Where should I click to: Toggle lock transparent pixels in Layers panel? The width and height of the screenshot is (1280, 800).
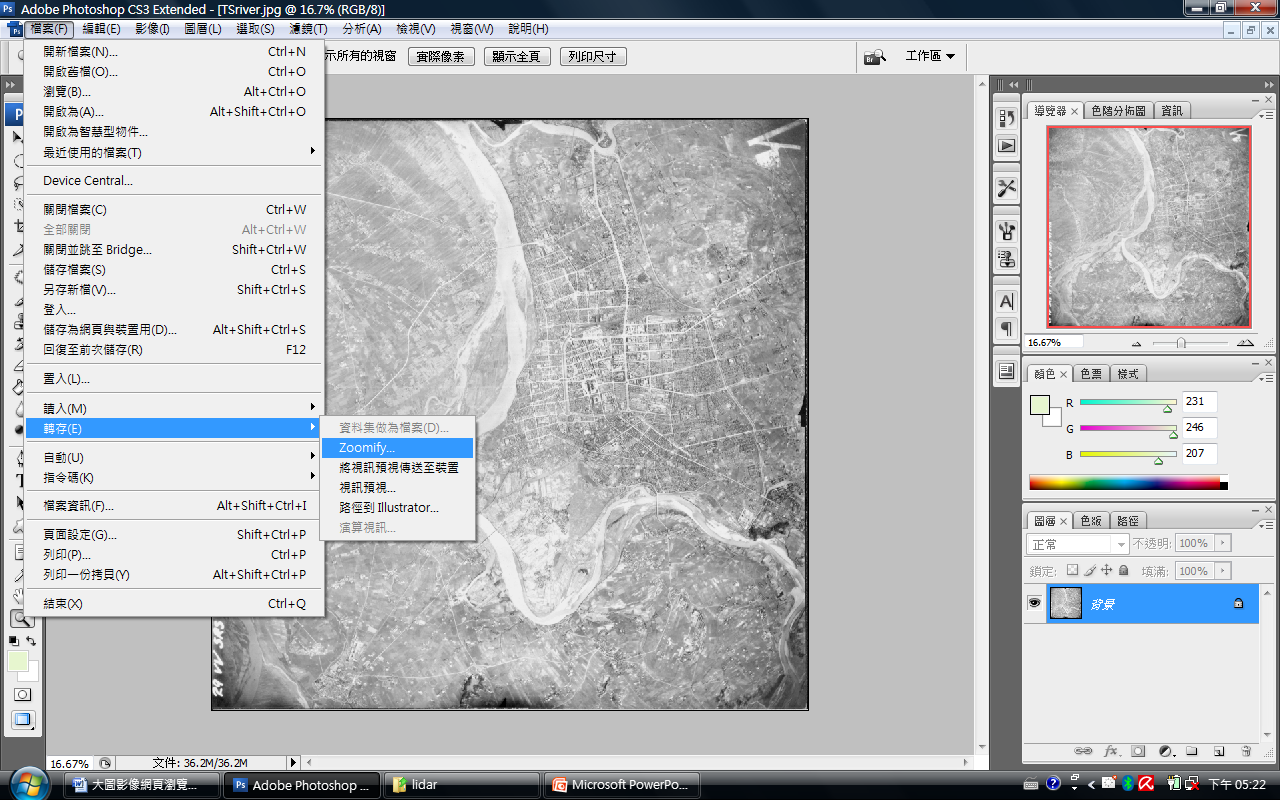point(1072,570)
